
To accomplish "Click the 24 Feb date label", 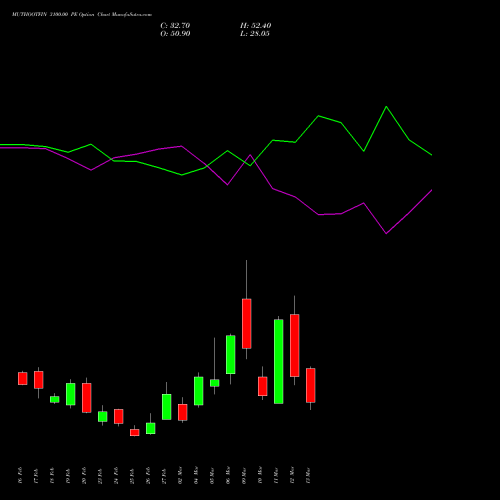I will coord(116,475).
